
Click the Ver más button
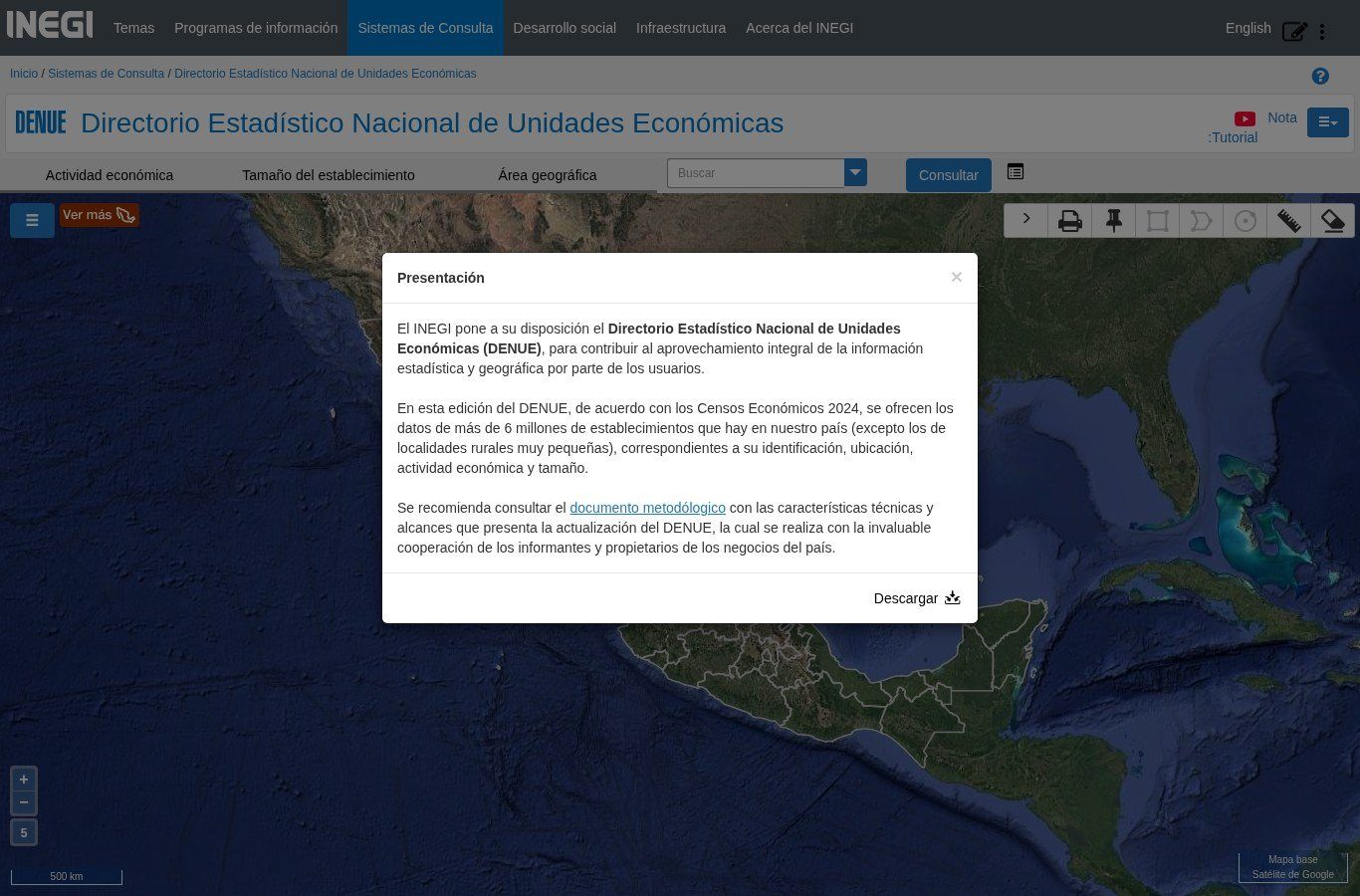point(99,215)
